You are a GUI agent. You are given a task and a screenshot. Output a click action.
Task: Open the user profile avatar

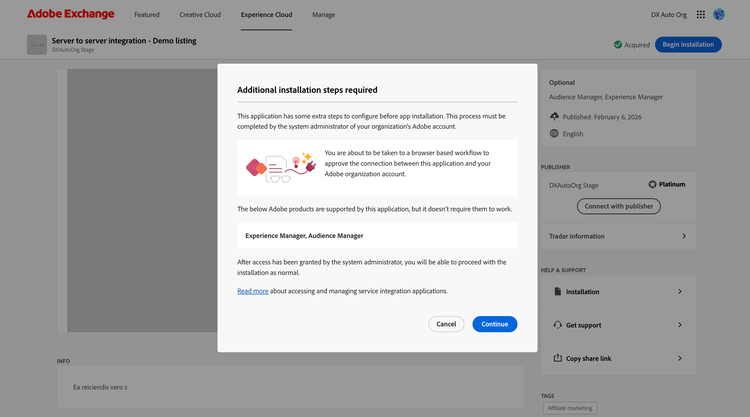(719, 14)
